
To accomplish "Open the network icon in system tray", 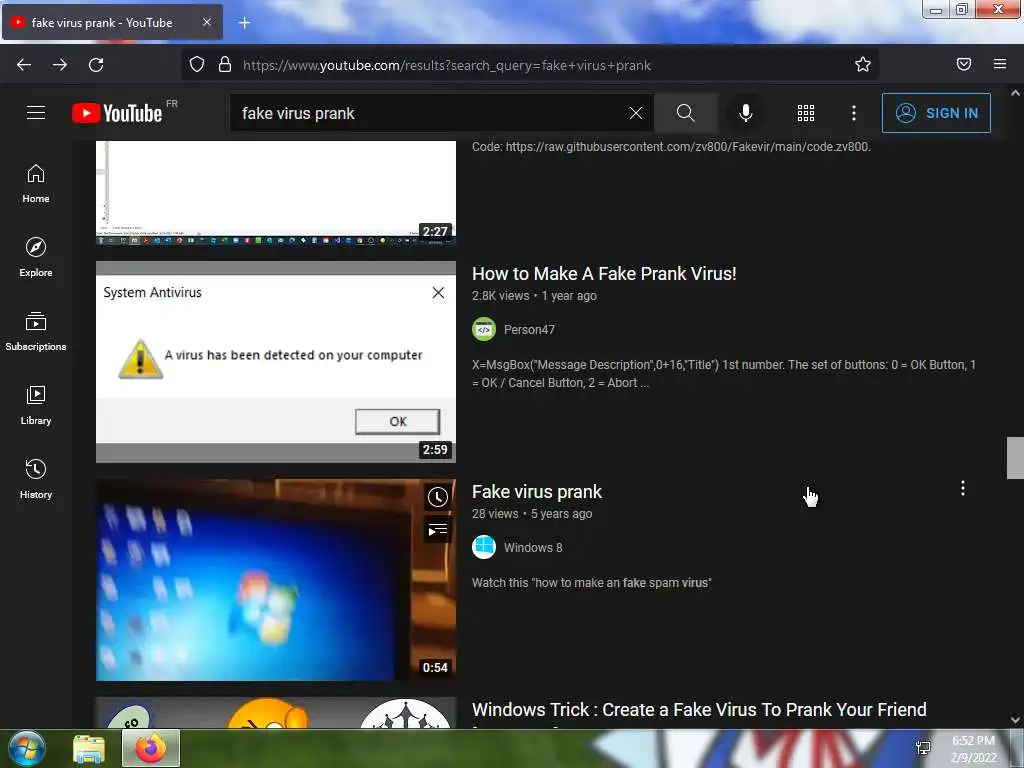I will 923,748.
